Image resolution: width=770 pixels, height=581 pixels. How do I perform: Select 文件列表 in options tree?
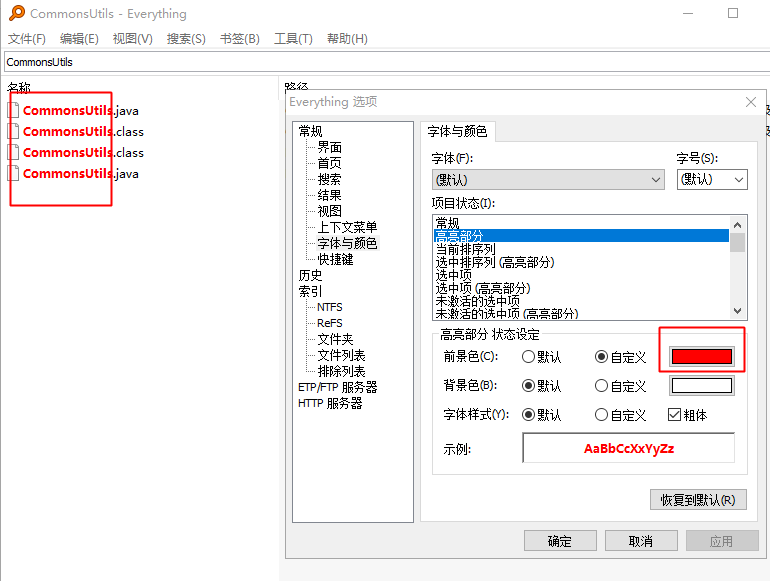(x=341, y=355)
